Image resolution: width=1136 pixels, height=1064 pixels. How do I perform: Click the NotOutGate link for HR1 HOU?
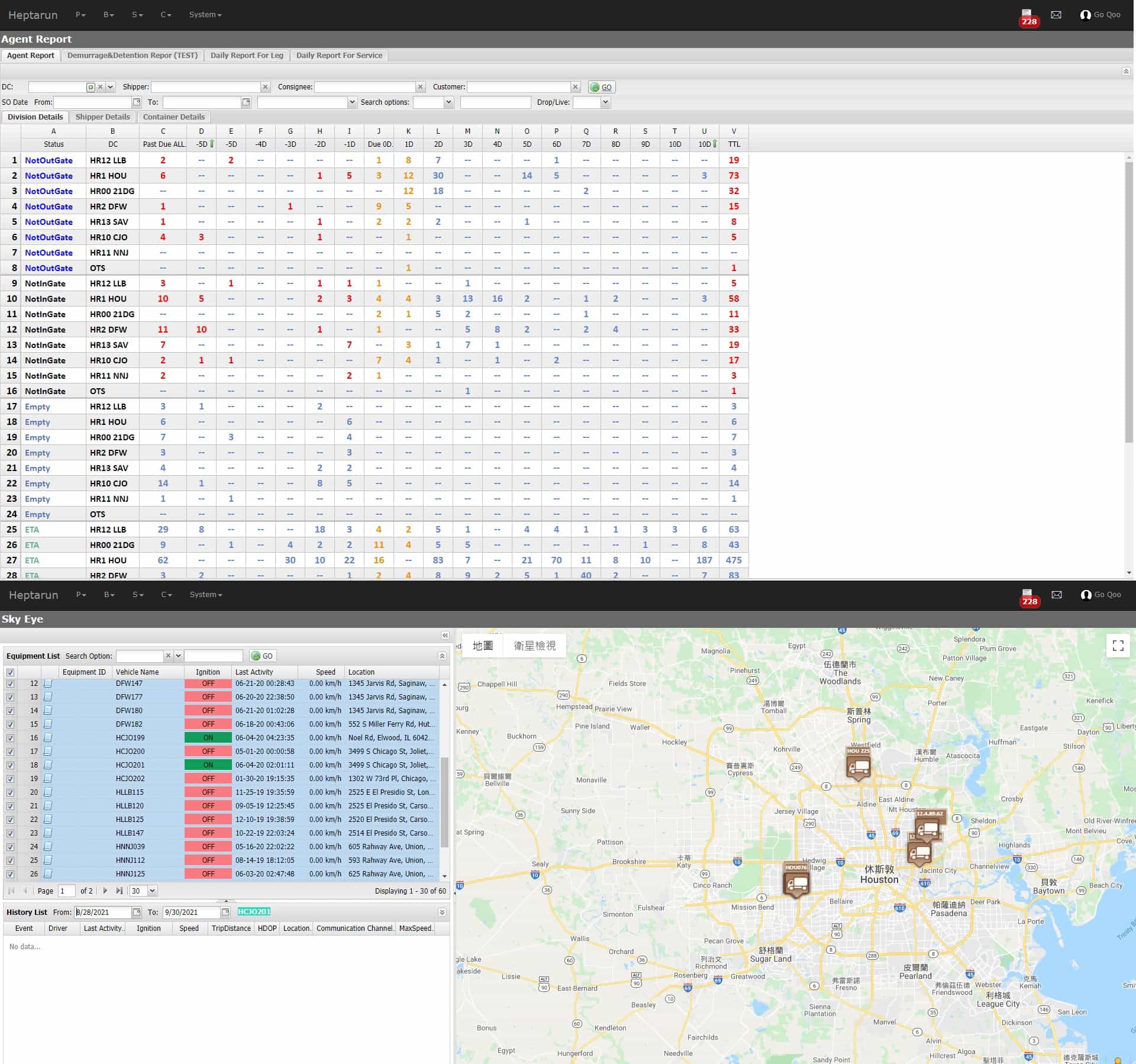49,176
